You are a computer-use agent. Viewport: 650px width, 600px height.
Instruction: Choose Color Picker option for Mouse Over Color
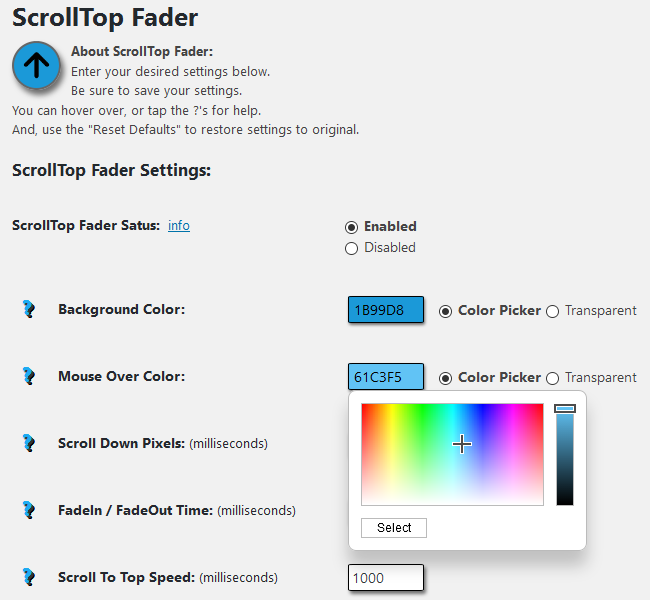point(445,378)
